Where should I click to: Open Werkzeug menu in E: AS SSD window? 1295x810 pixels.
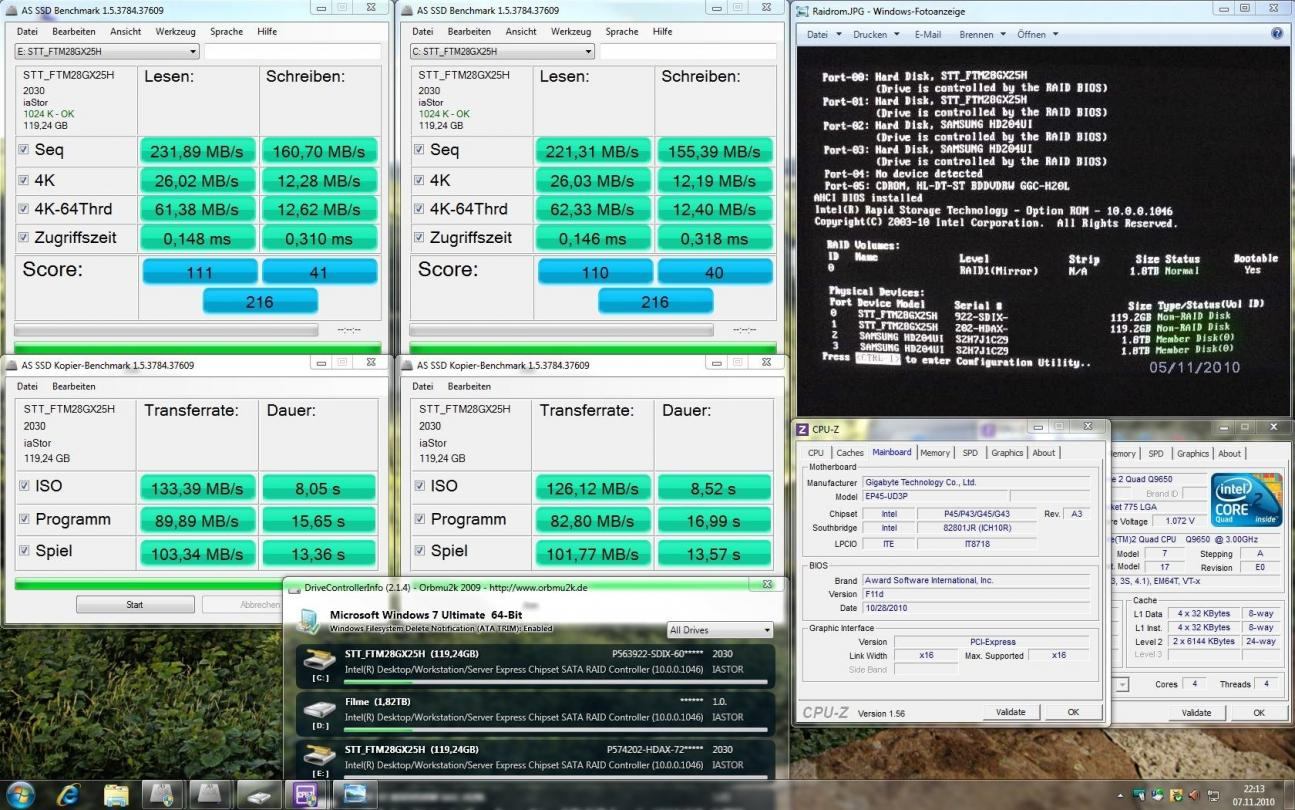point(175,31)
